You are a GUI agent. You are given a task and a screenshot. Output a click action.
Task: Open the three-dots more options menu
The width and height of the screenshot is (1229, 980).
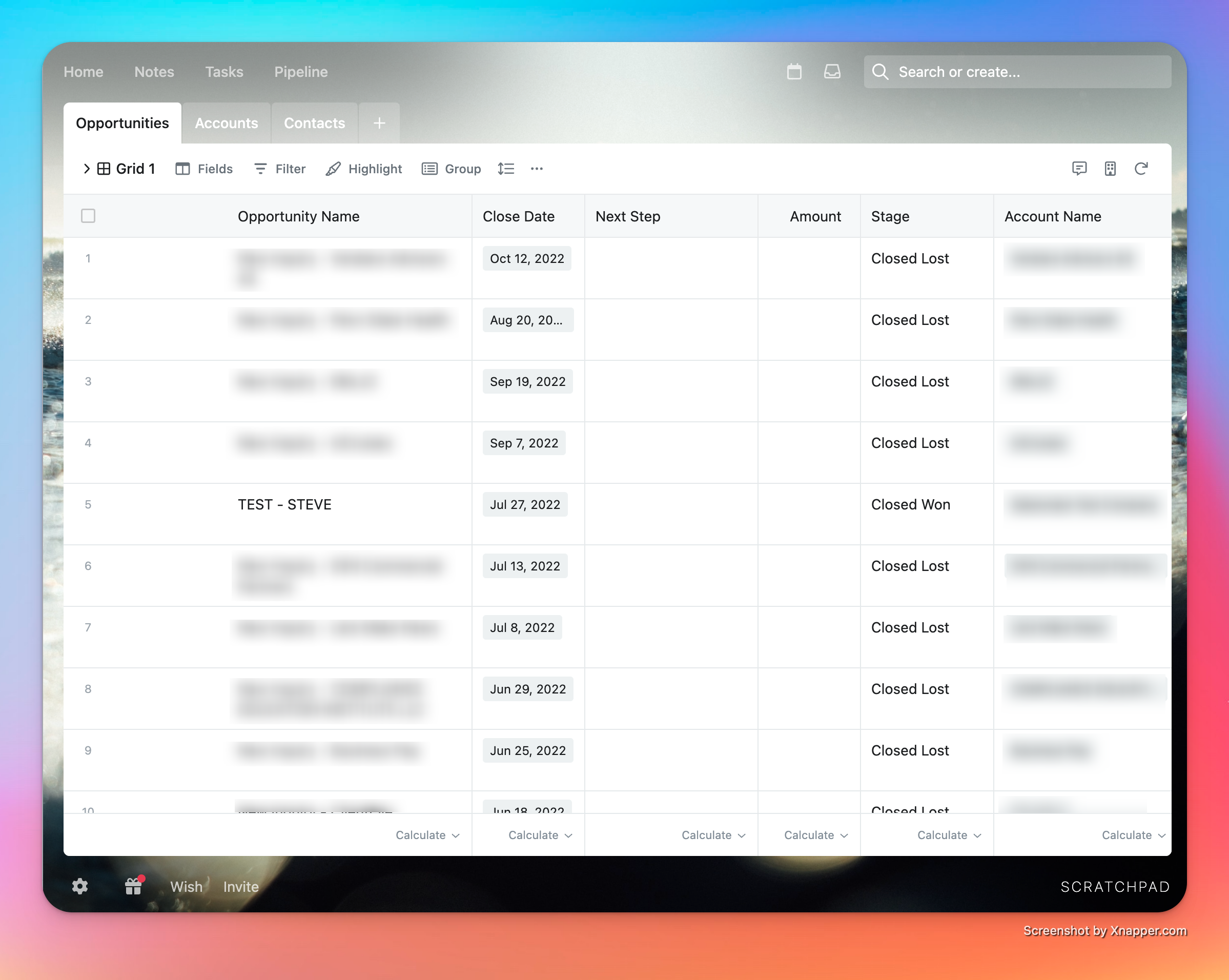pyautogui.click(x=537, y=169)
